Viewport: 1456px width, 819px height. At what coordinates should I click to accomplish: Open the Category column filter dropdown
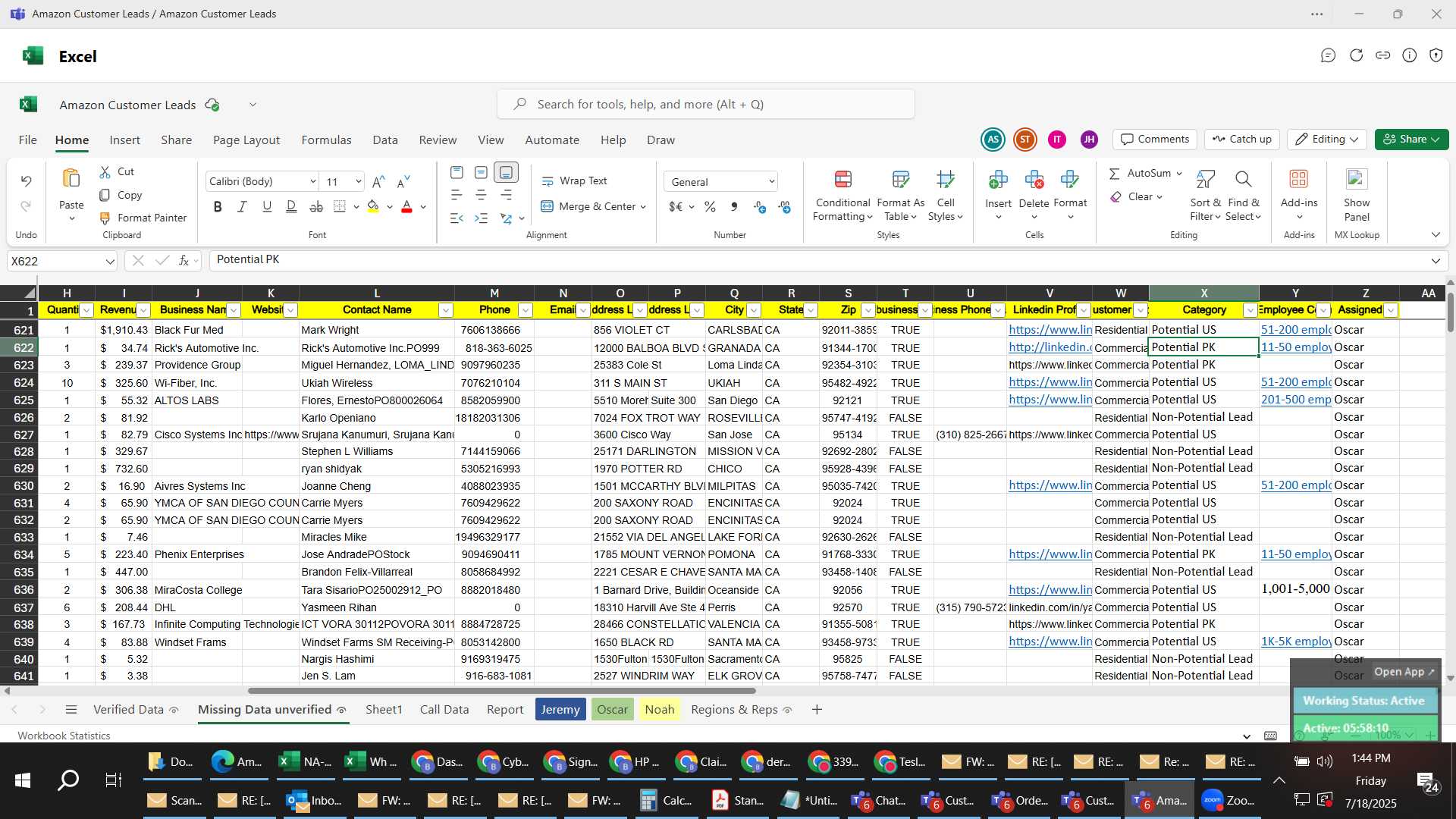pos(1250,311)
